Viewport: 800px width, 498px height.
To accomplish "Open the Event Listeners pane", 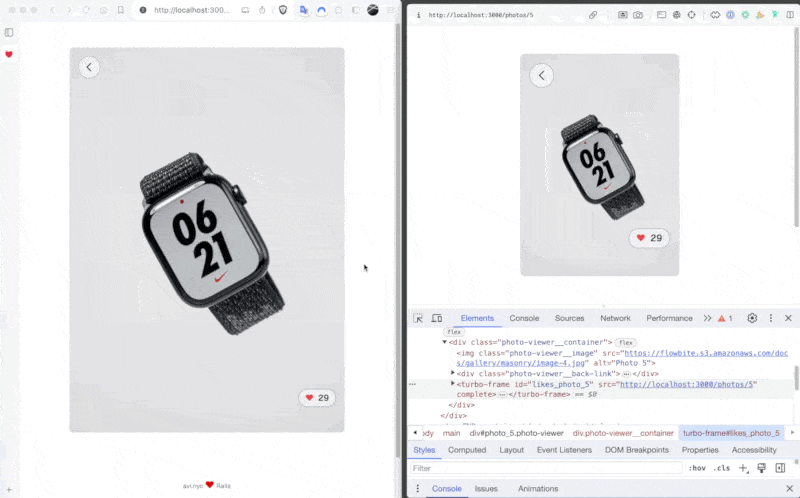I will 564,450.
